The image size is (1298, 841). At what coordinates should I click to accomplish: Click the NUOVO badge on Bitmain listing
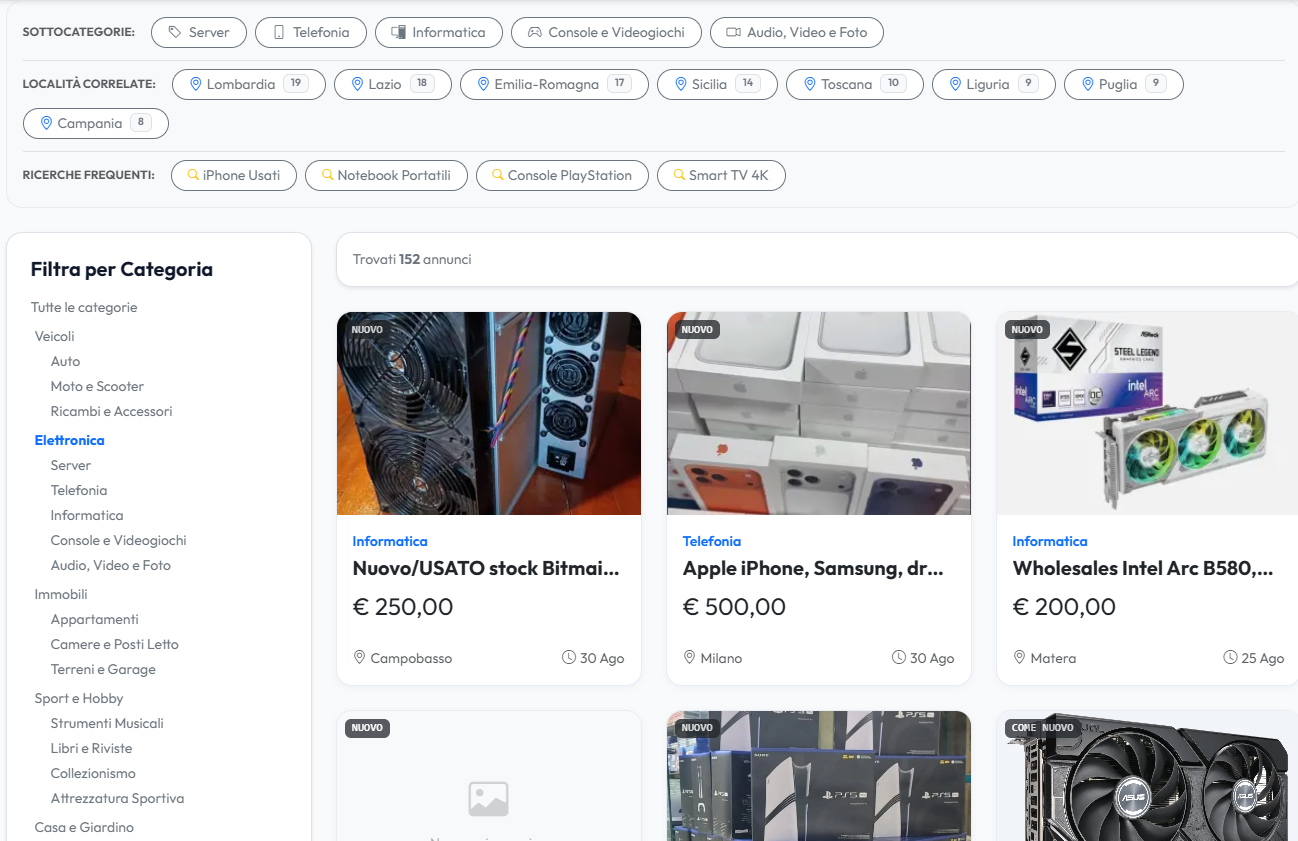(x=367, y=329)
